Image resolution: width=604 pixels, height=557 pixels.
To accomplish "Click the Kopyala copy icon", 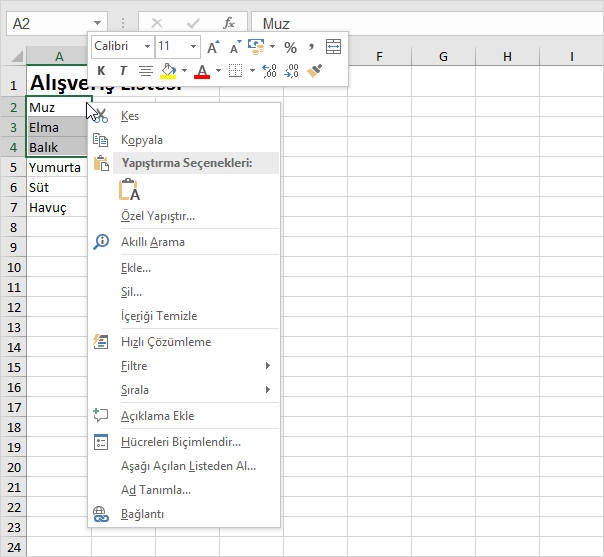I will [101, 140].
